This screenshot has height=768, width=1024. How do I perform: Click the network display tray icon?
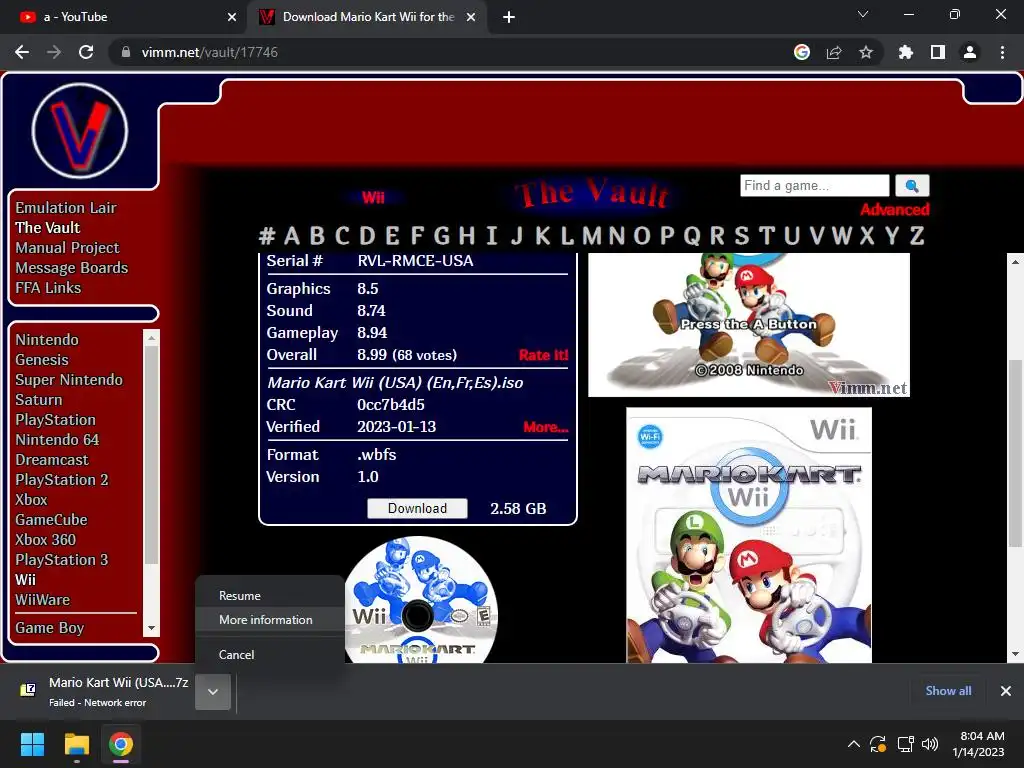click(x=905, y=744)
